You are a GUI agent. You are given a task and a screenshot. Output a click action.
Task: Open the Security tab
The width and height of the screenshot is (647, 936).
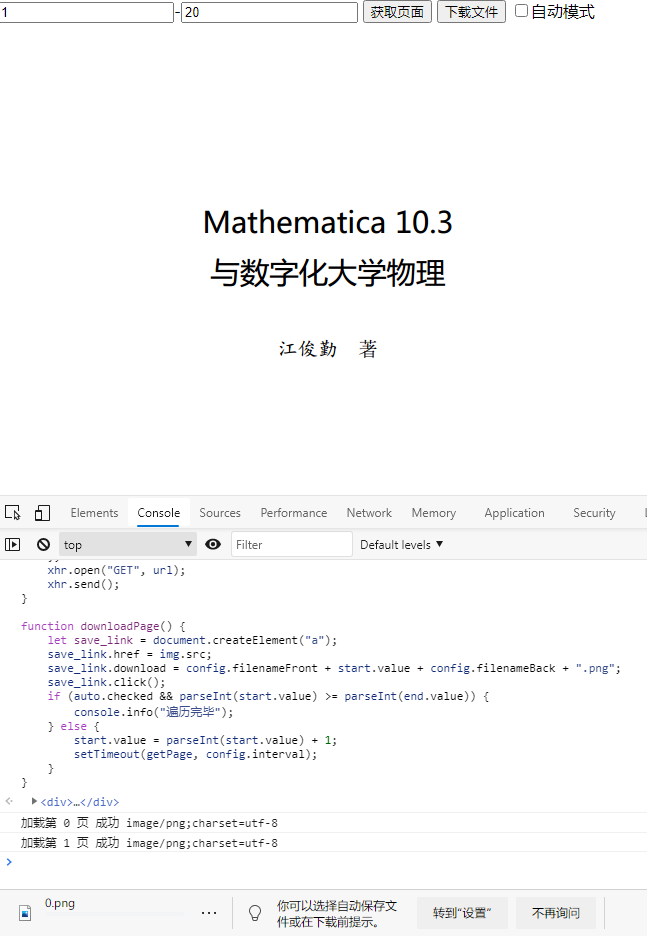tap(594, 513)
